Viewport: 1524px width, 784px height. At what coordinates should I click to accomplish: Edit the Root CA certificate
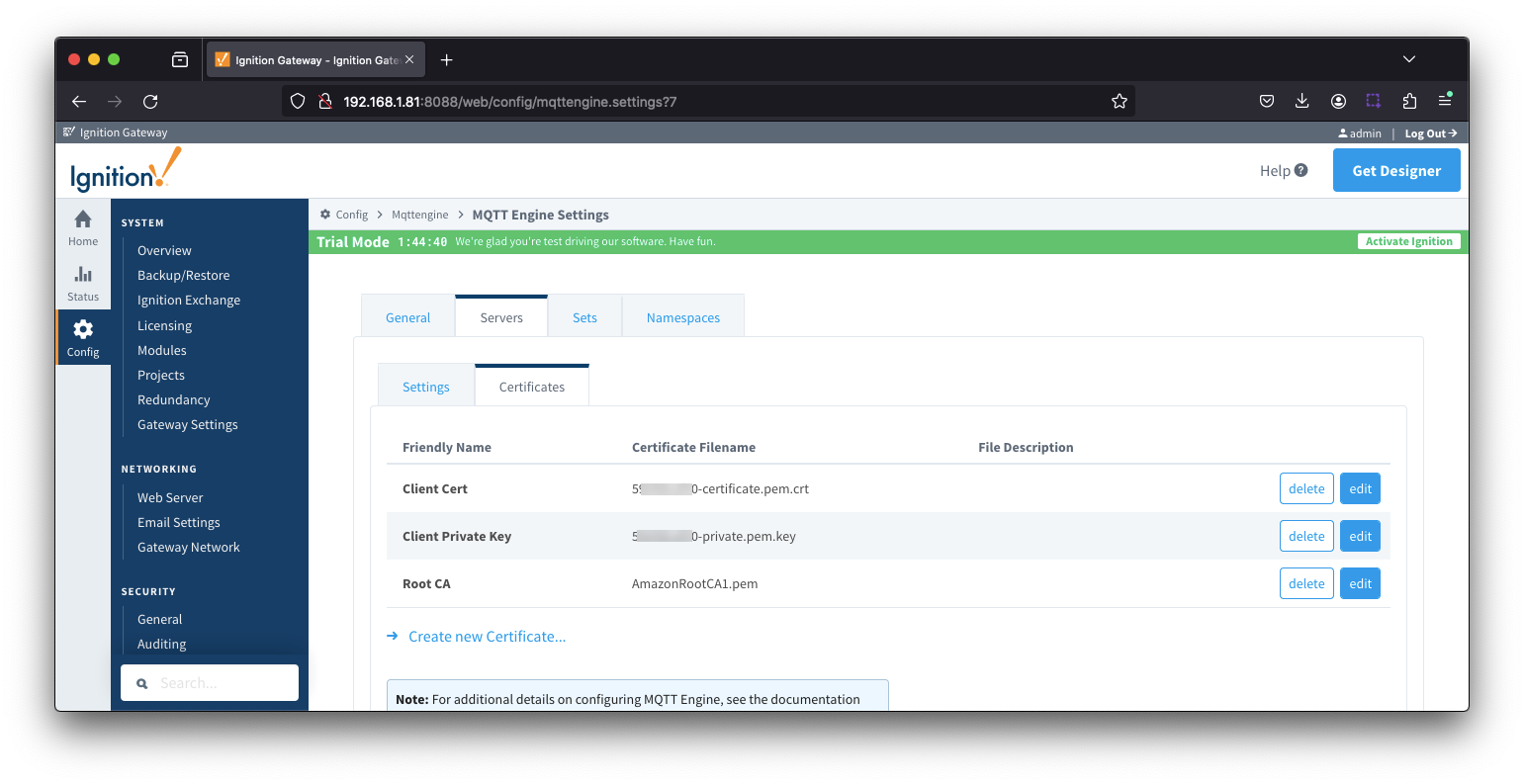pyautogui.click(x=1360, y=583)
